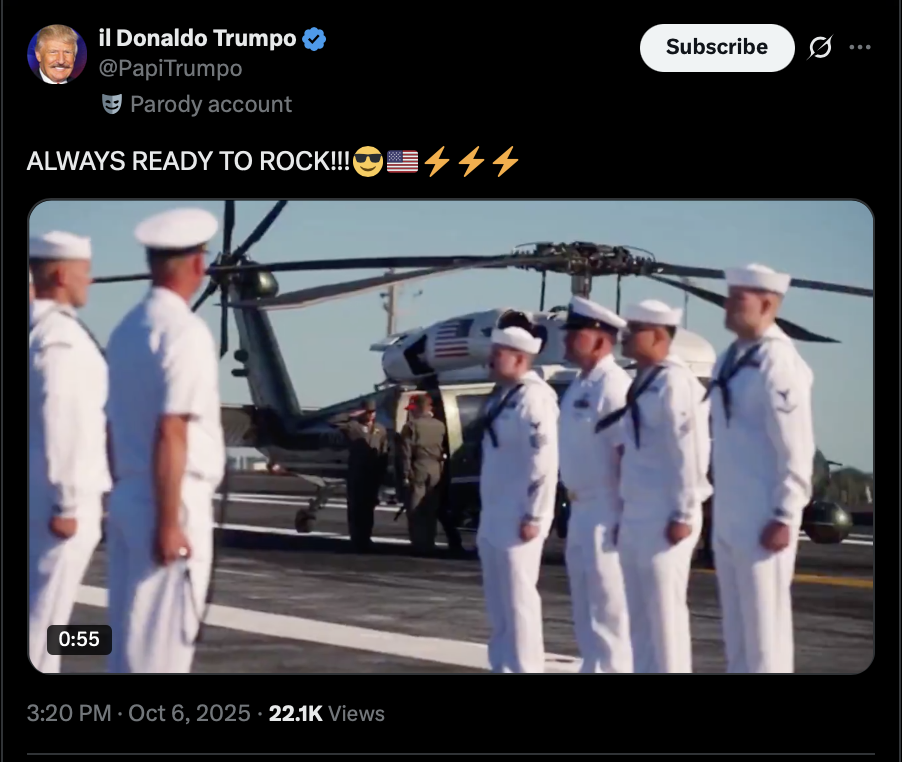Click the ALWAYS READY TO ROCK tweet text

pos(188,161)
